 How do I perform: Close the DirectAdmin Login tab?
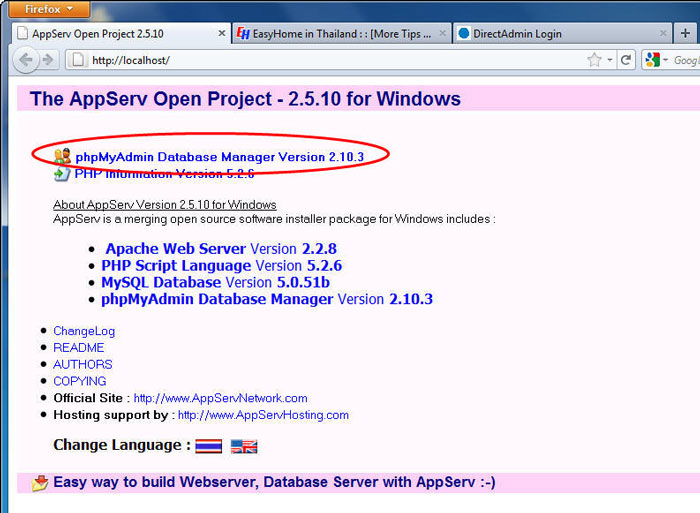click(663, 33)
